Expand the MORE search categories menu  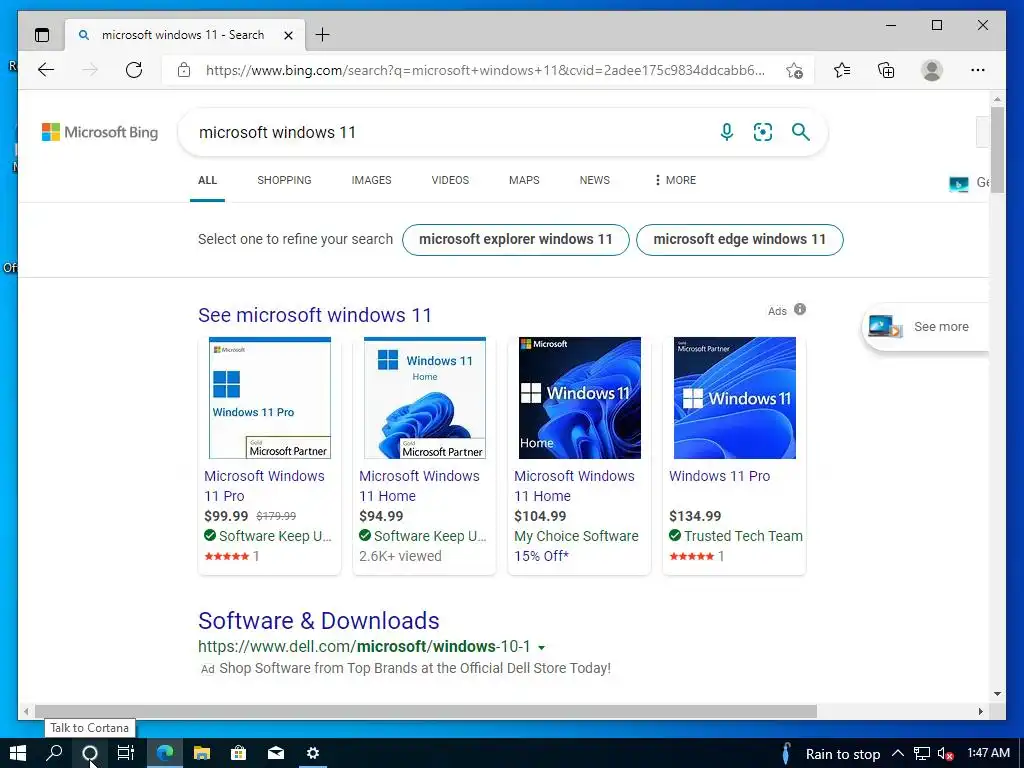click(675, 180)
